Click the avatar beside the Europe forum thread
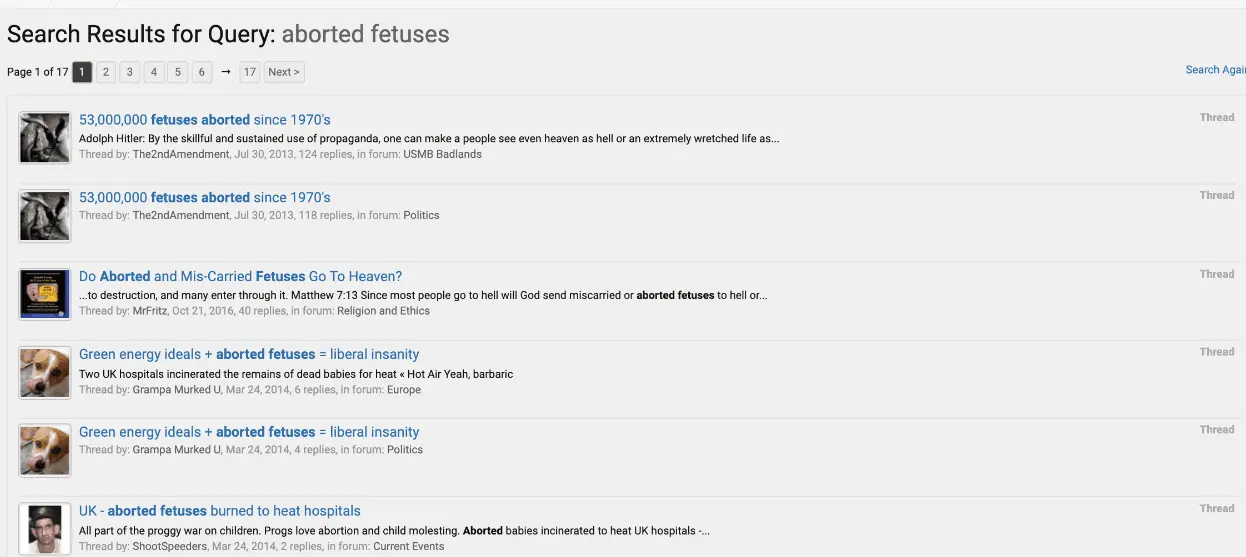The width and height of the screenshot is (1246, 557). pos(45,372)
